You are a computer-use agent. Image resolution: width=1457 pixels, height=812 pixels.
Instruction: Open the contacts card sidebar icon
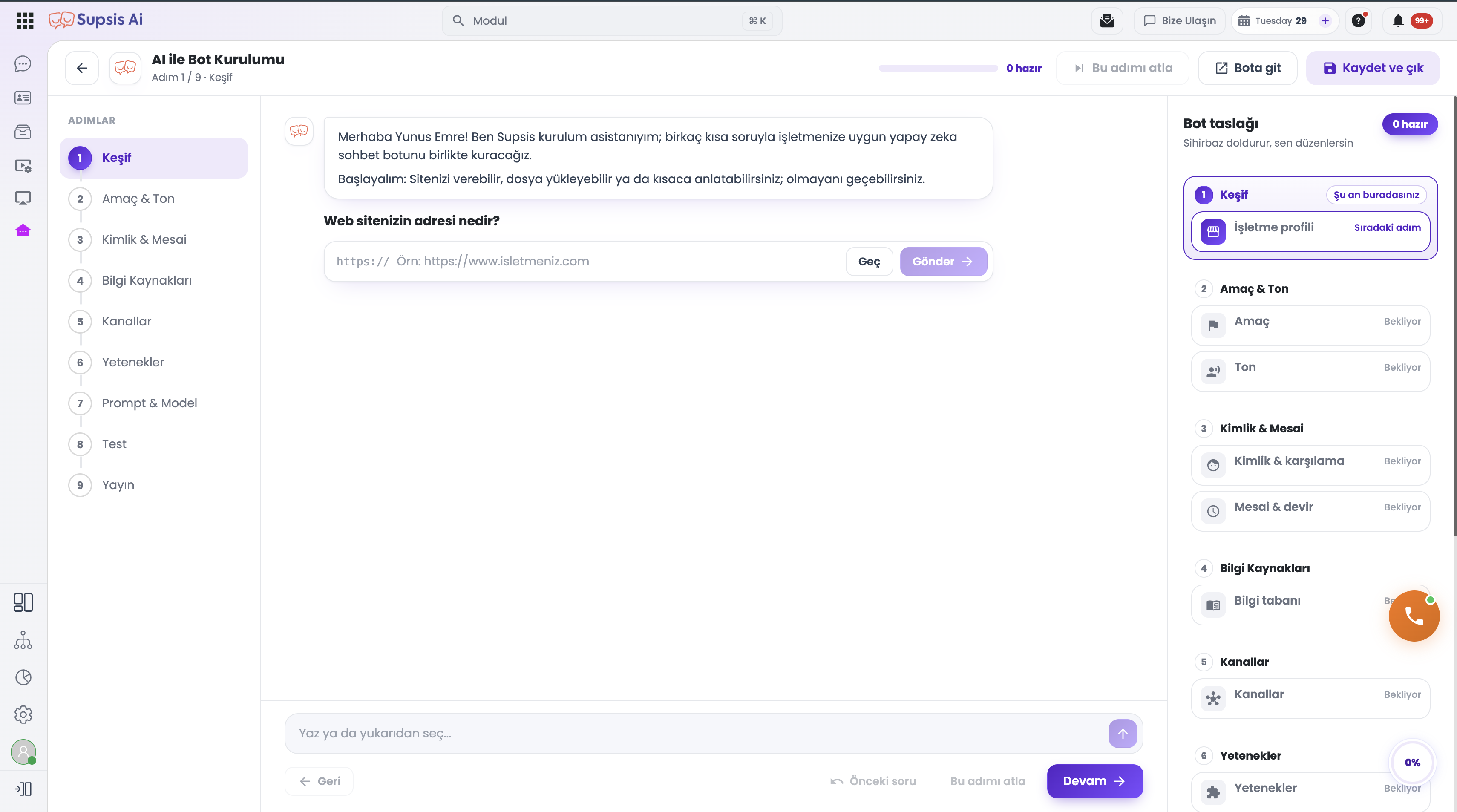point(23,98)
